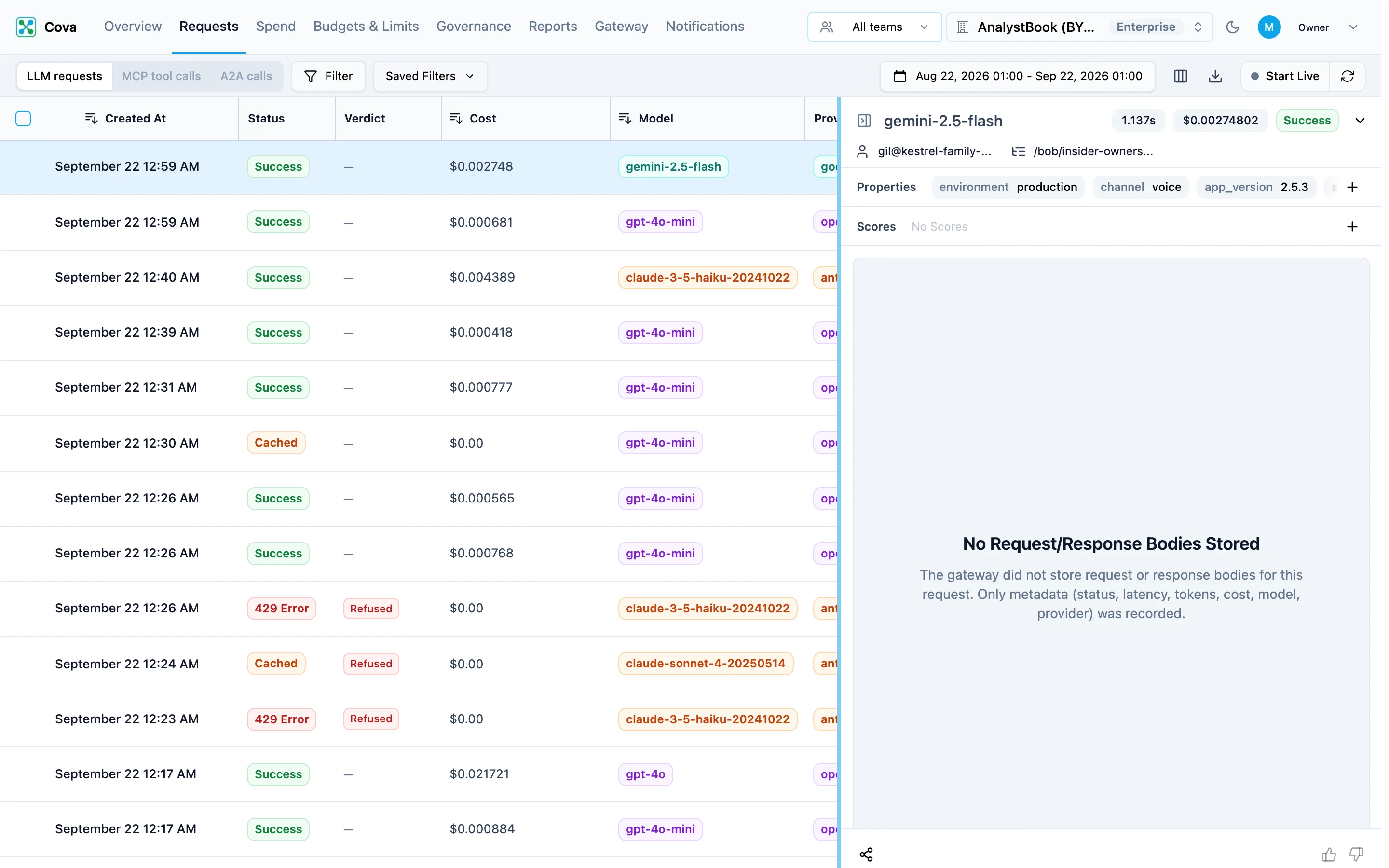This screenshot has width=1389, height=868.
Task: Click the /bob/insider-owners path link
Action: point(1093,151)
